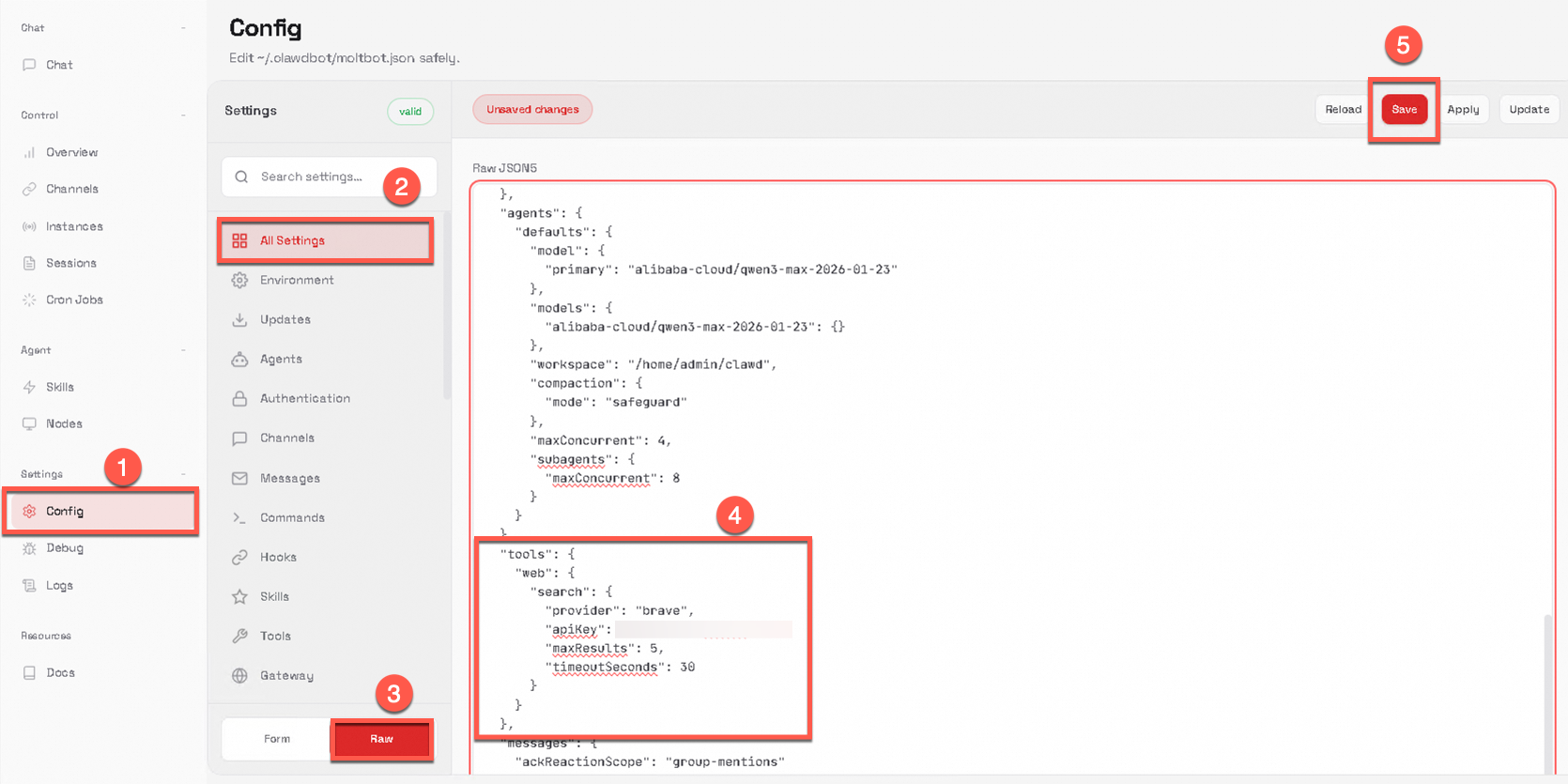
Task: Click the Channels link icon in the left sidebar
Action: (x=29, y=189)
